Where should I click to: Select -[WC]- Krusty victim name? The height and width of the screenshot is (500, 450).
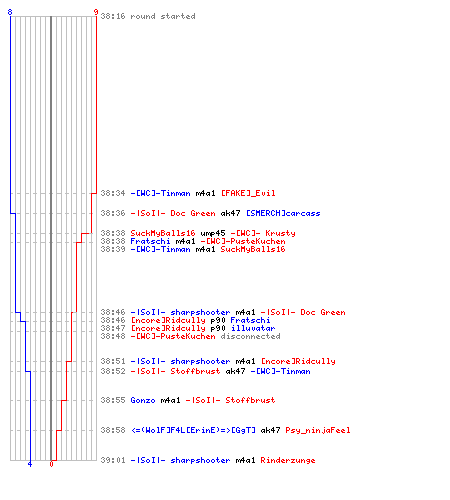(x=263, y=233)
